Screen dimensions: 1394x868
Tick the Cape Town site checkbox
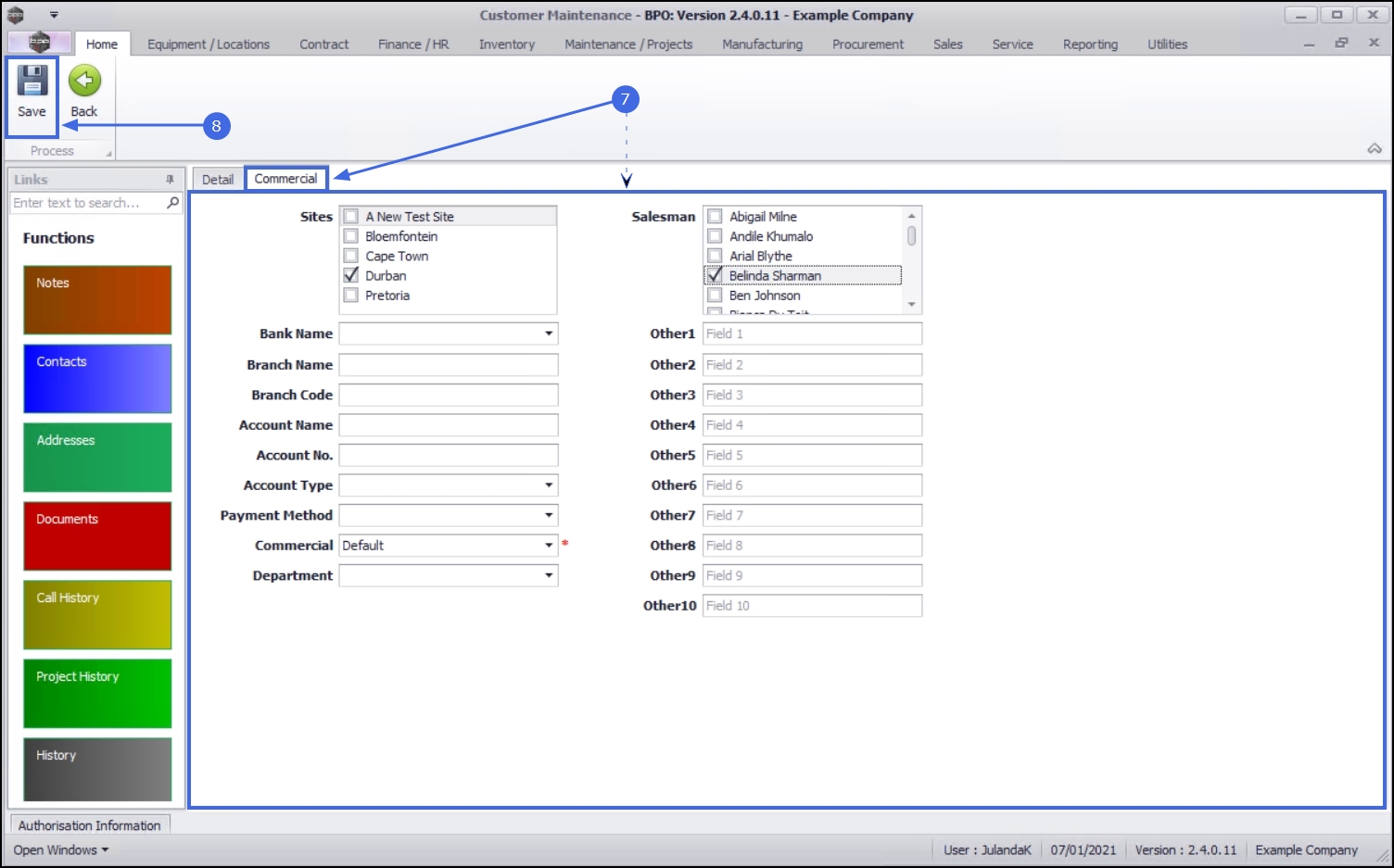(x=351, y=256)
